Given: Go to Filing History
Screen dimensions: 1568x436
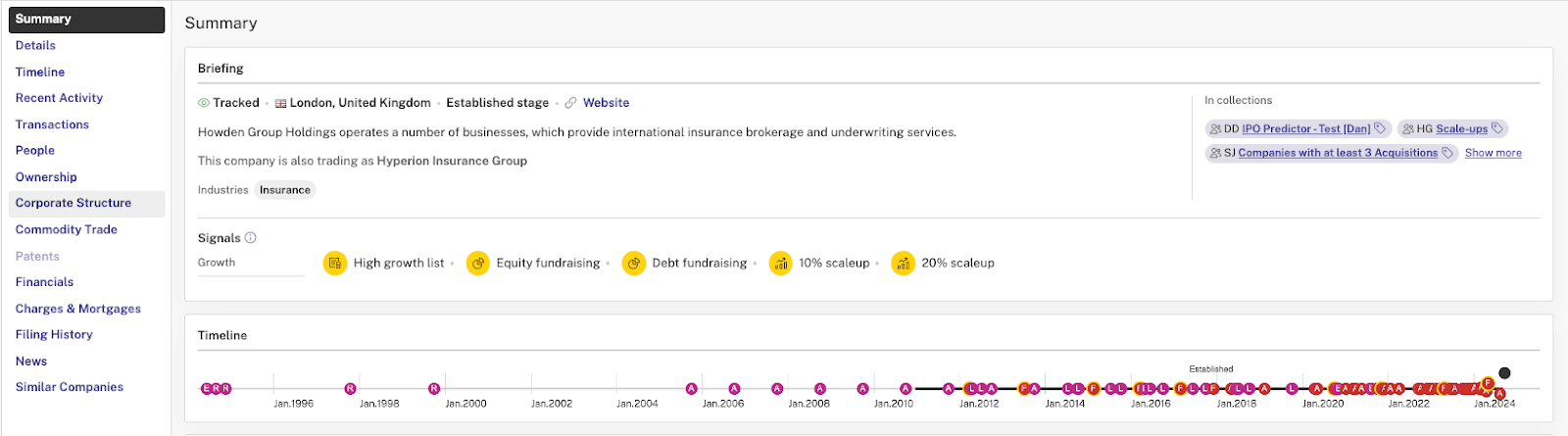Looking at the screenshot, I should pos(54,334).
